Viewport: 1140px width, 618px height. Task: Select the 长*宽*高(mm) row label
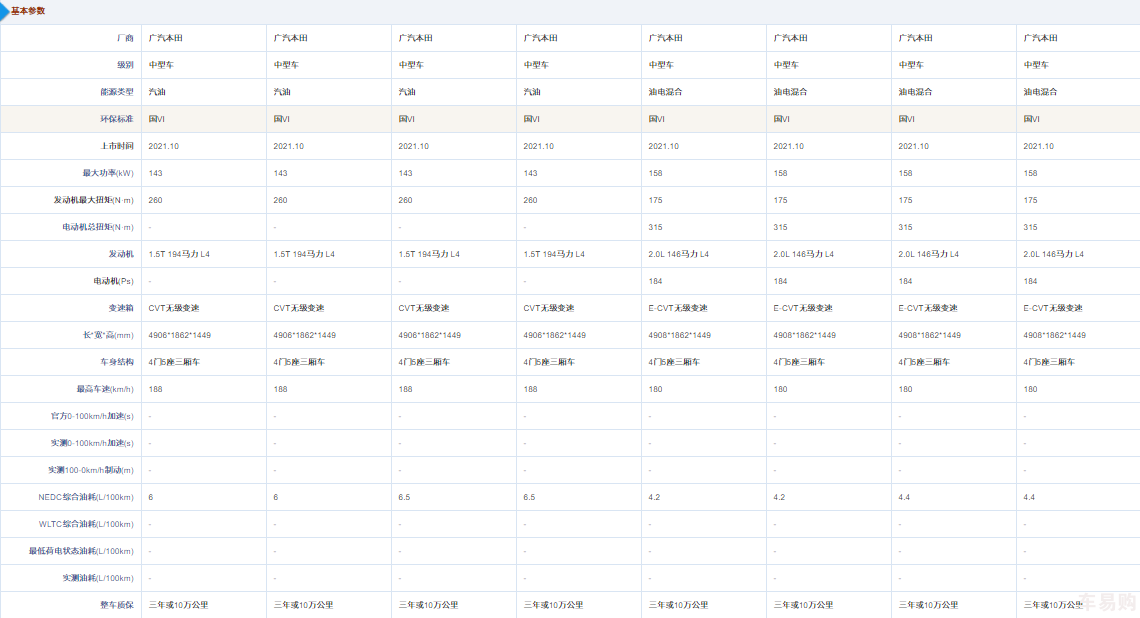coord(108,335)
